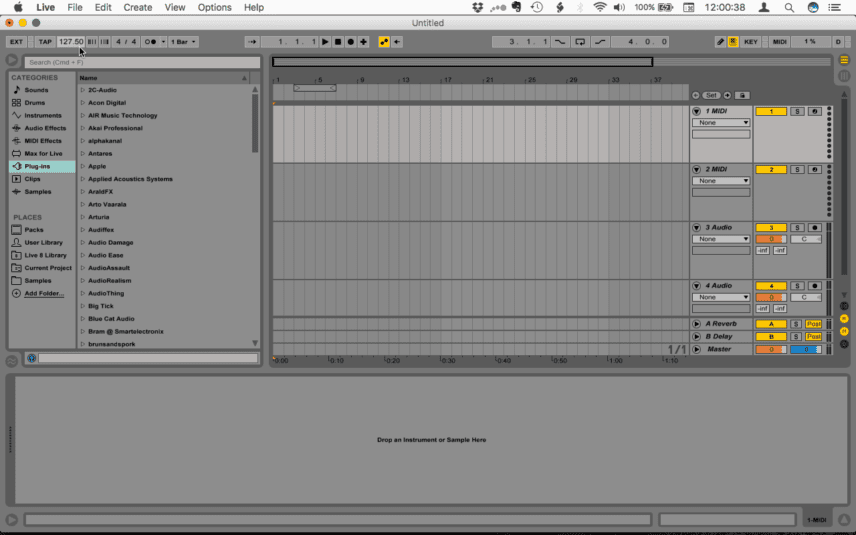Viewport: 856px width, 535px height.
Task: Open the 1 Bar quantization menu
Action: 183,41
